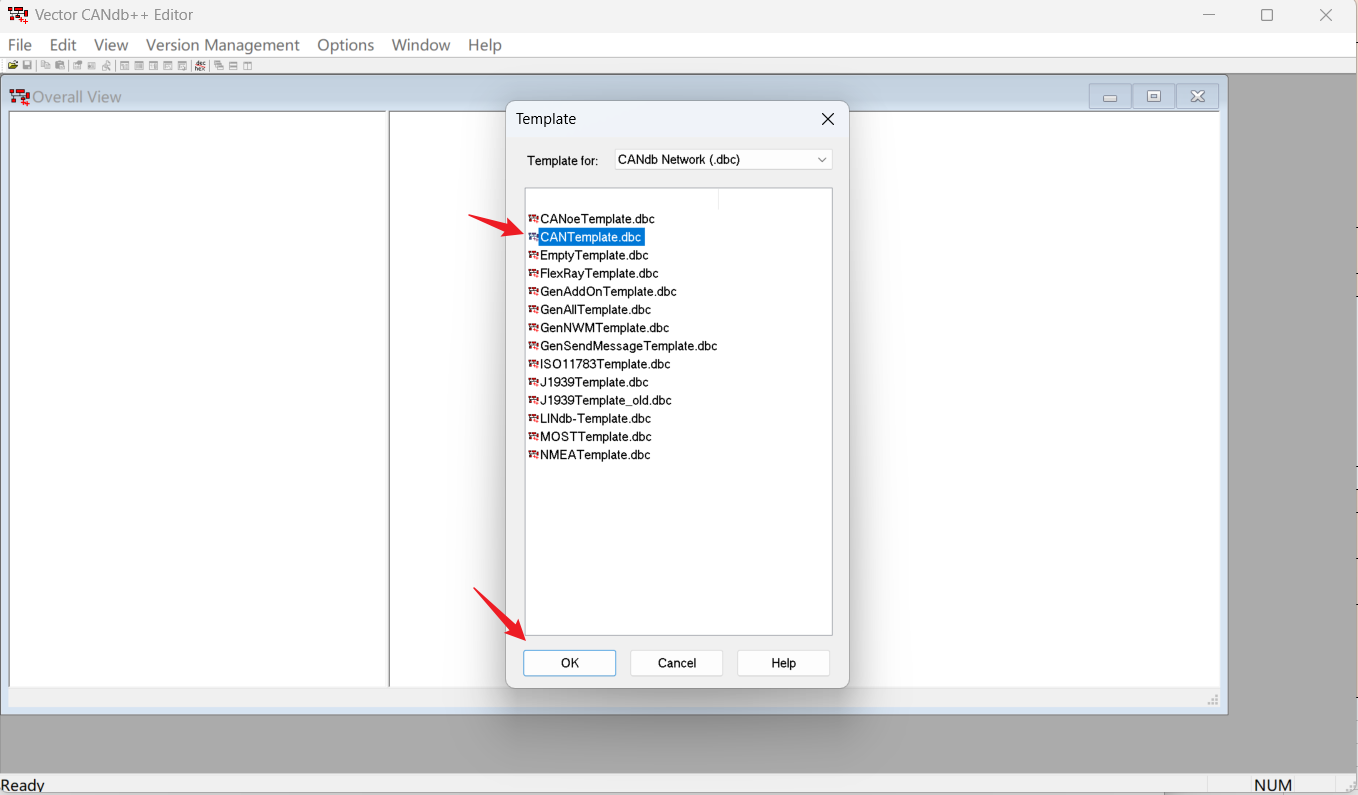The width and height of the screenshot is (1358, 795).
Task: Click the tile windows vertically icon
Action: pos(247,66)
